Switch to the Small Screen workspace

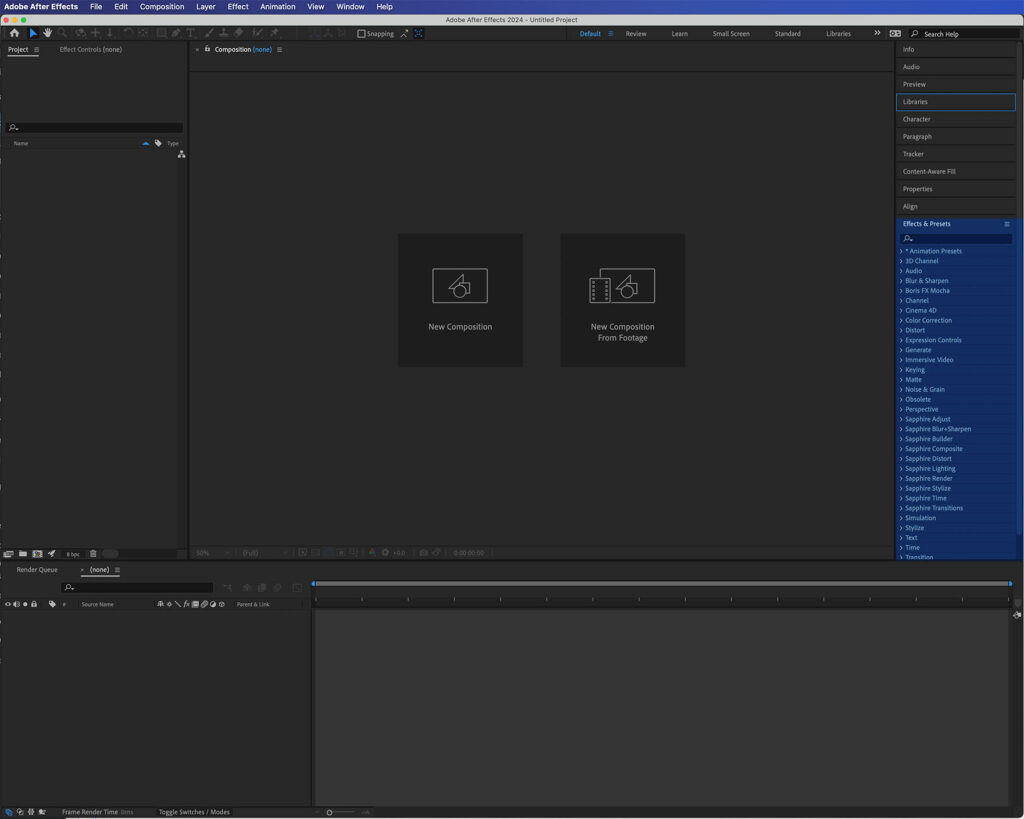pyautogui.click(x=731, y=33)
